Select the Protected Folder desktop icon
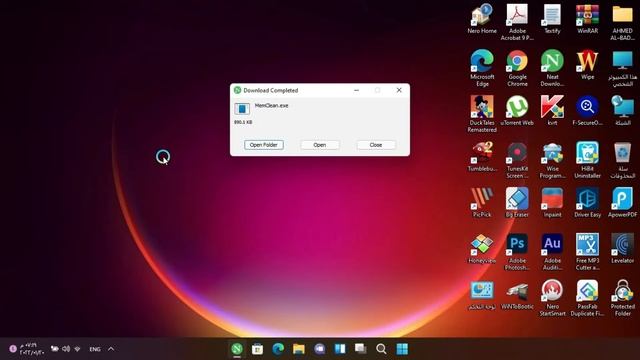 [622, 297]
